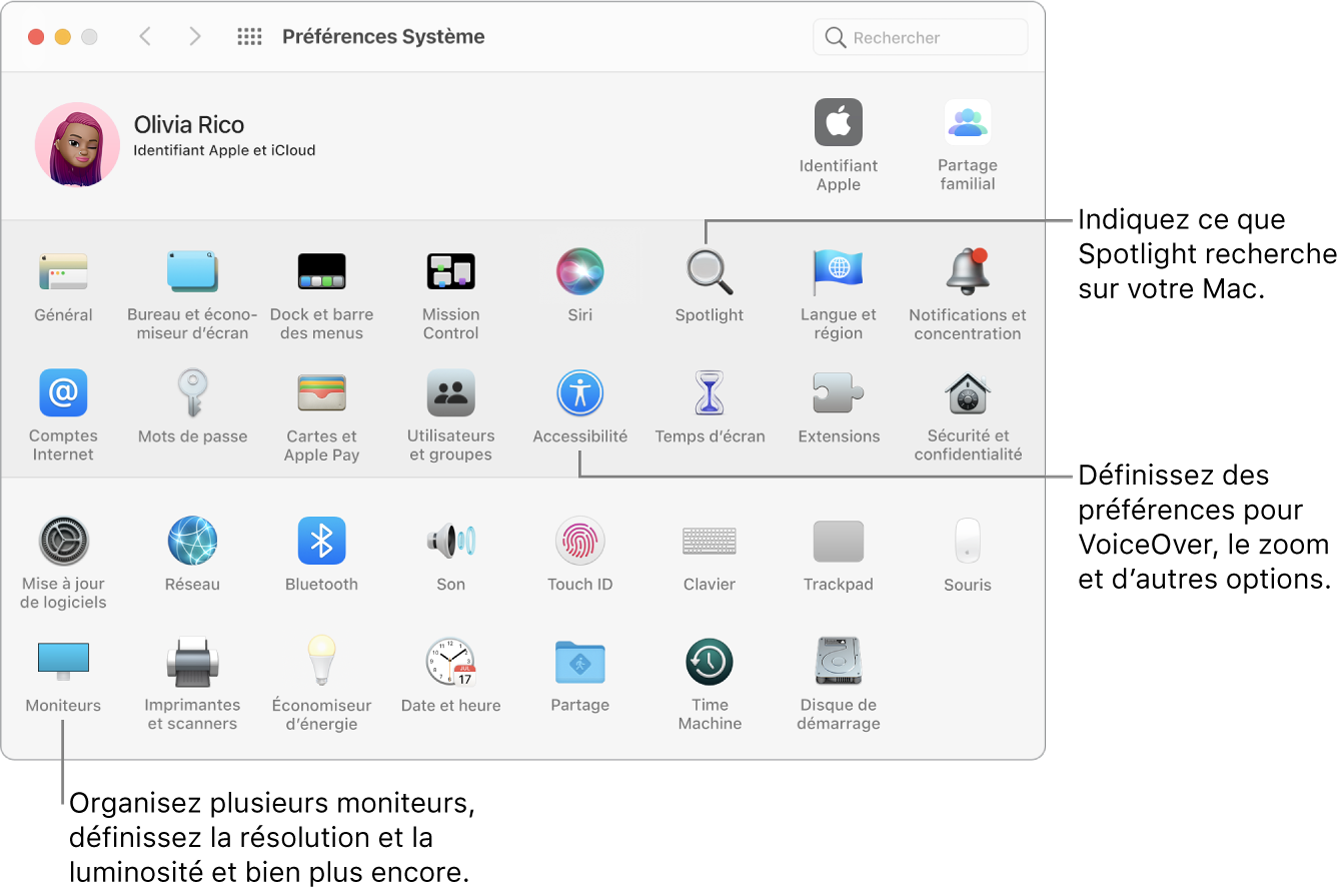Open the Général preferences pane
1341x894 pixels.
(x=63, y=271)
